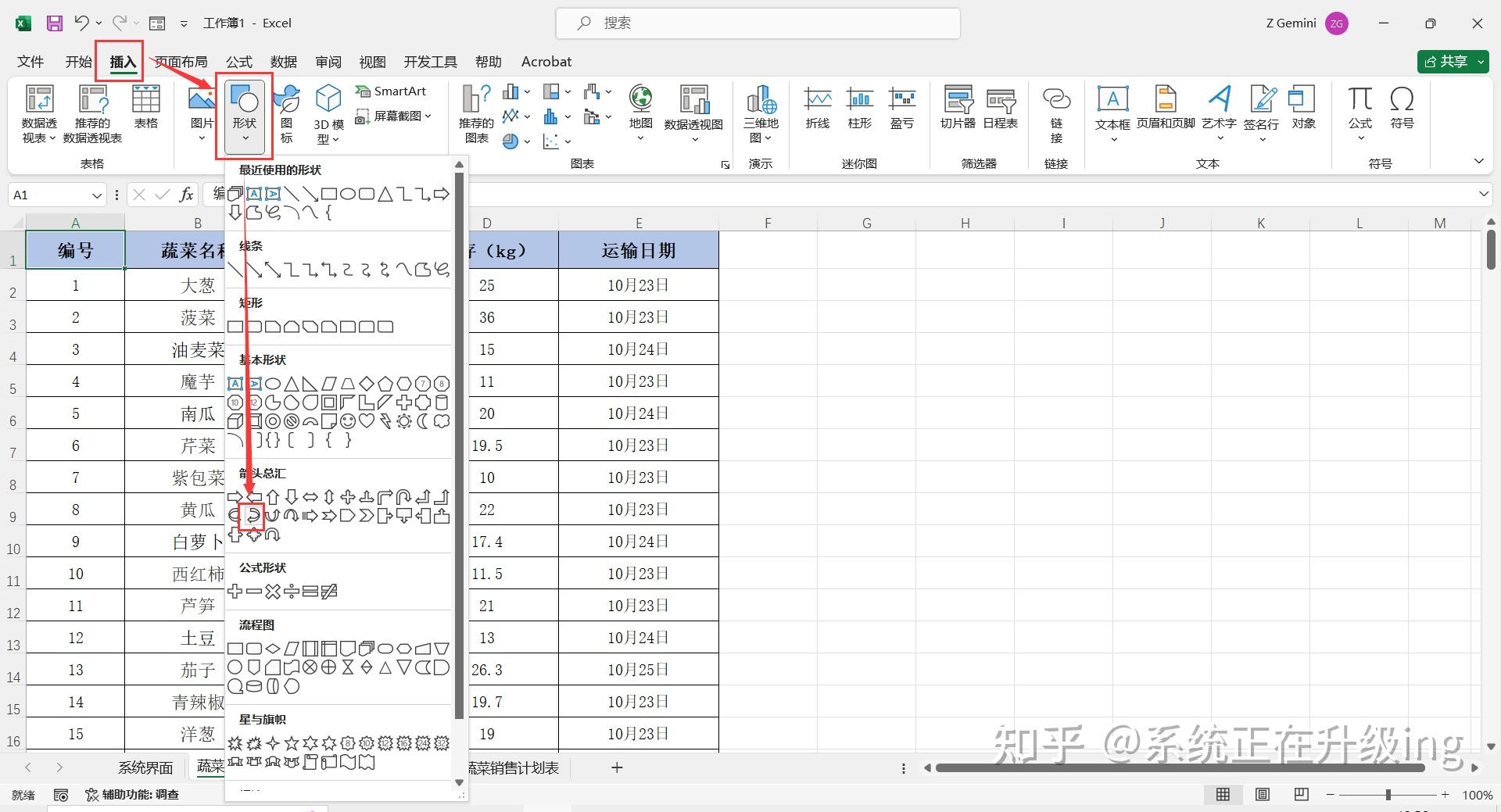Open the Text Box (文本框) dropdown
Image resolution: width=1501 pixels, height=812 pixels.
(x=1113, y=139)
